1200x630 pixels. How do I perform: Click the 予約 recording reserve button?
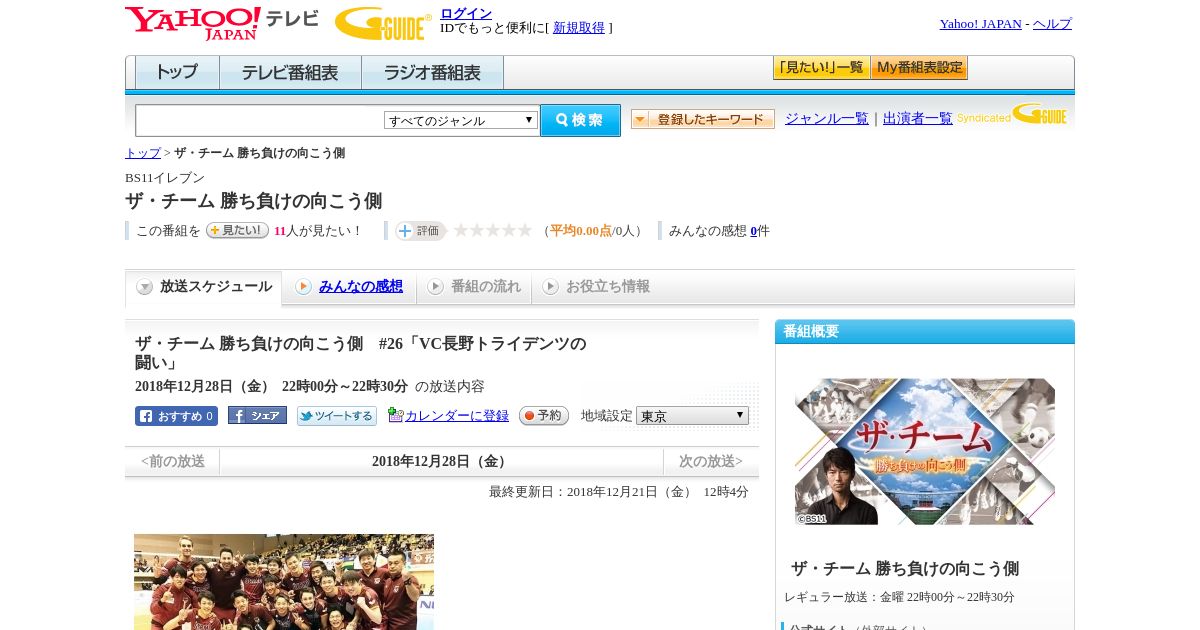(x=544, y=415)
